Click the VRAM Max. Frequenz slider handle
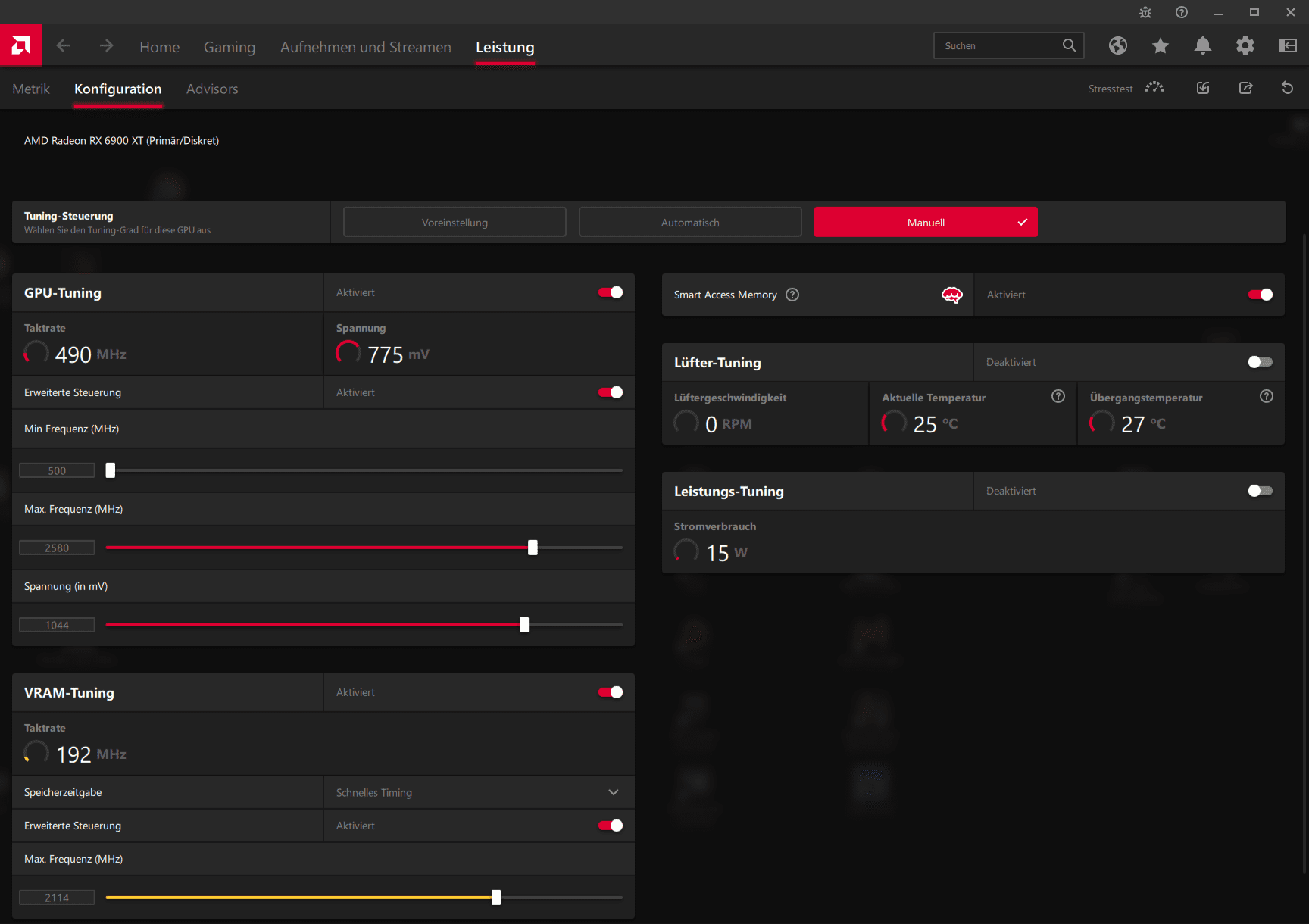Screen dimensions: 1309x924 click(x=496, y=897)
